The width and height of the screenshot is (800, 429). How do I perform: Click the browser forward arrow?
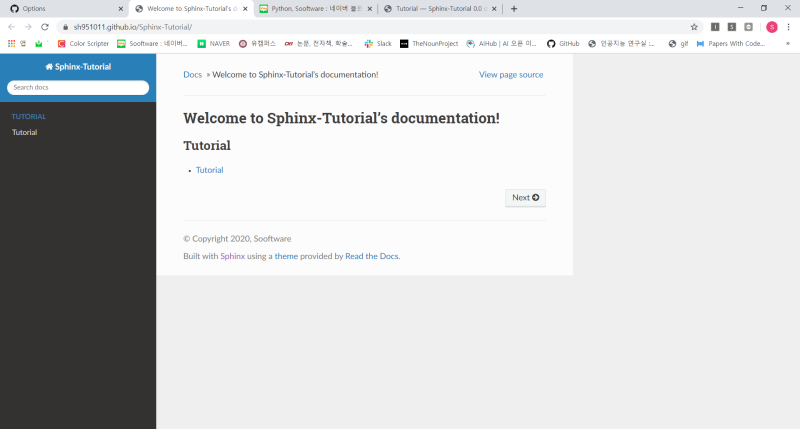click(28, 27)
